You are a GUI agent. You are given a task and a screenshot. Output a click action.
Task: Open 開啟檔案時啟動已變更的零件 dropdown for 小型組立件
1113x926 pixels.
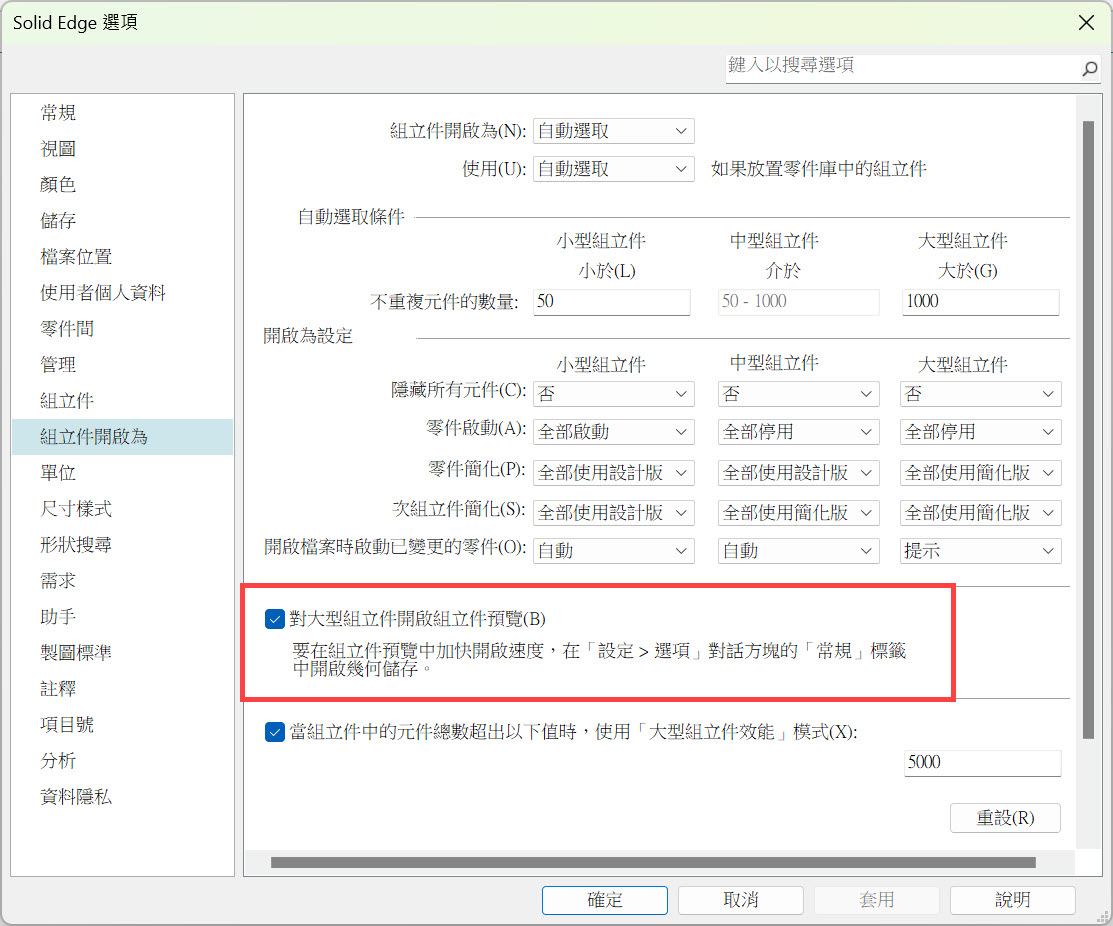coord(613,551)
